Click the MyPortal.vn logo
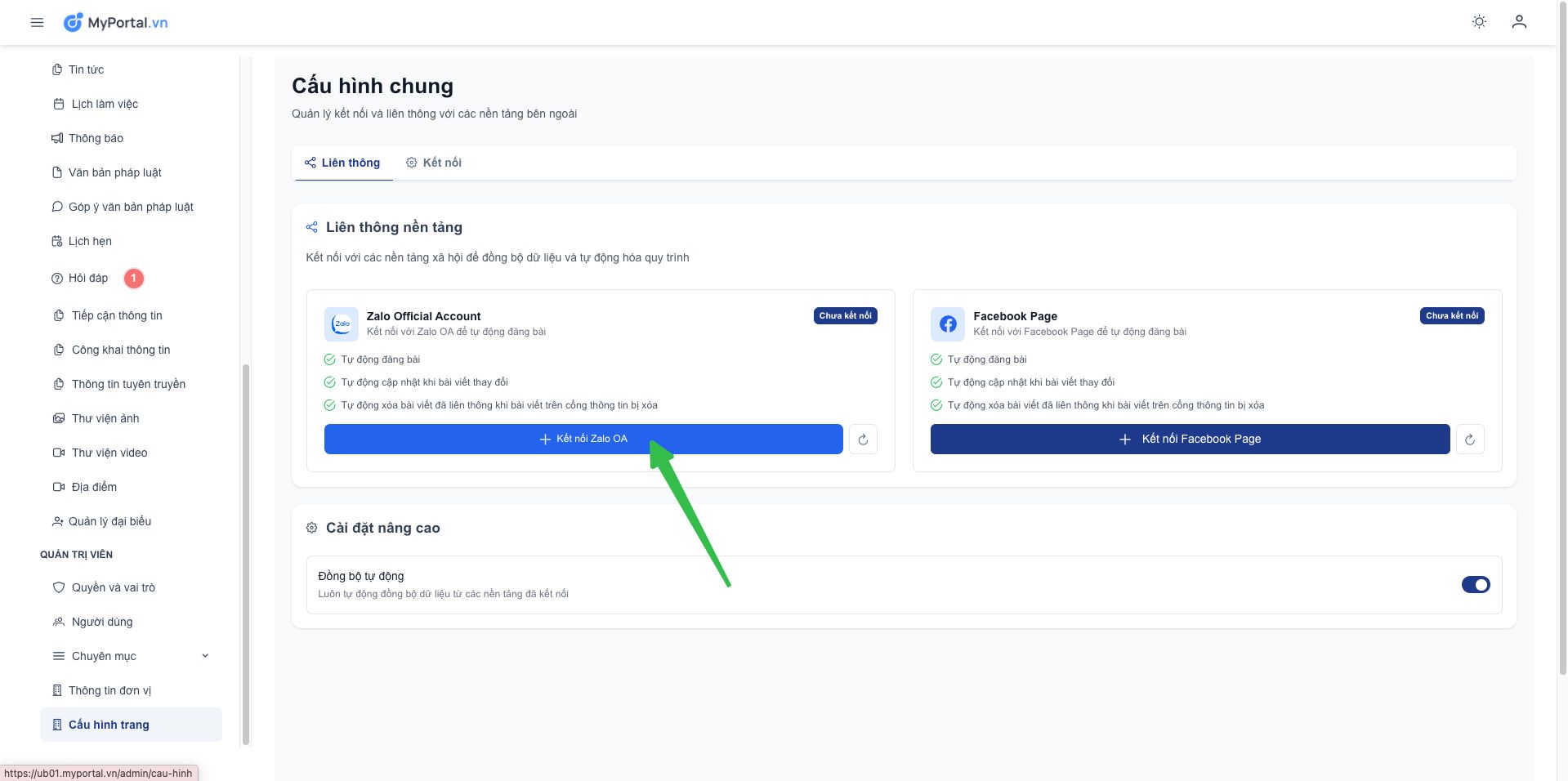Image resolution: width=1568 pixels, height=781 pixels. point(116,23)
